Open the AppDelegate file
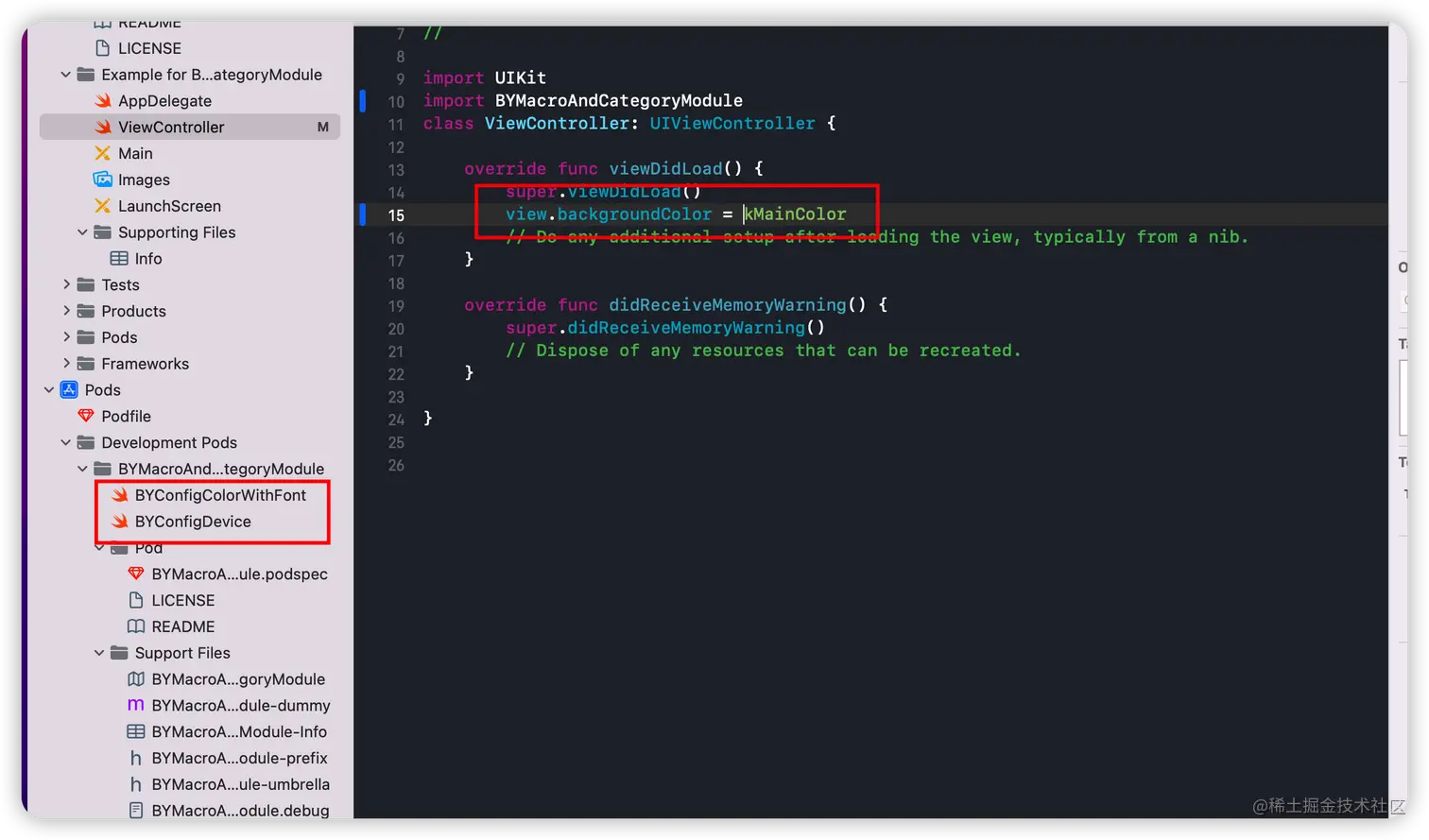This screenshot has height=840, width=1429. pyautogui.click(x=164, y=101)
